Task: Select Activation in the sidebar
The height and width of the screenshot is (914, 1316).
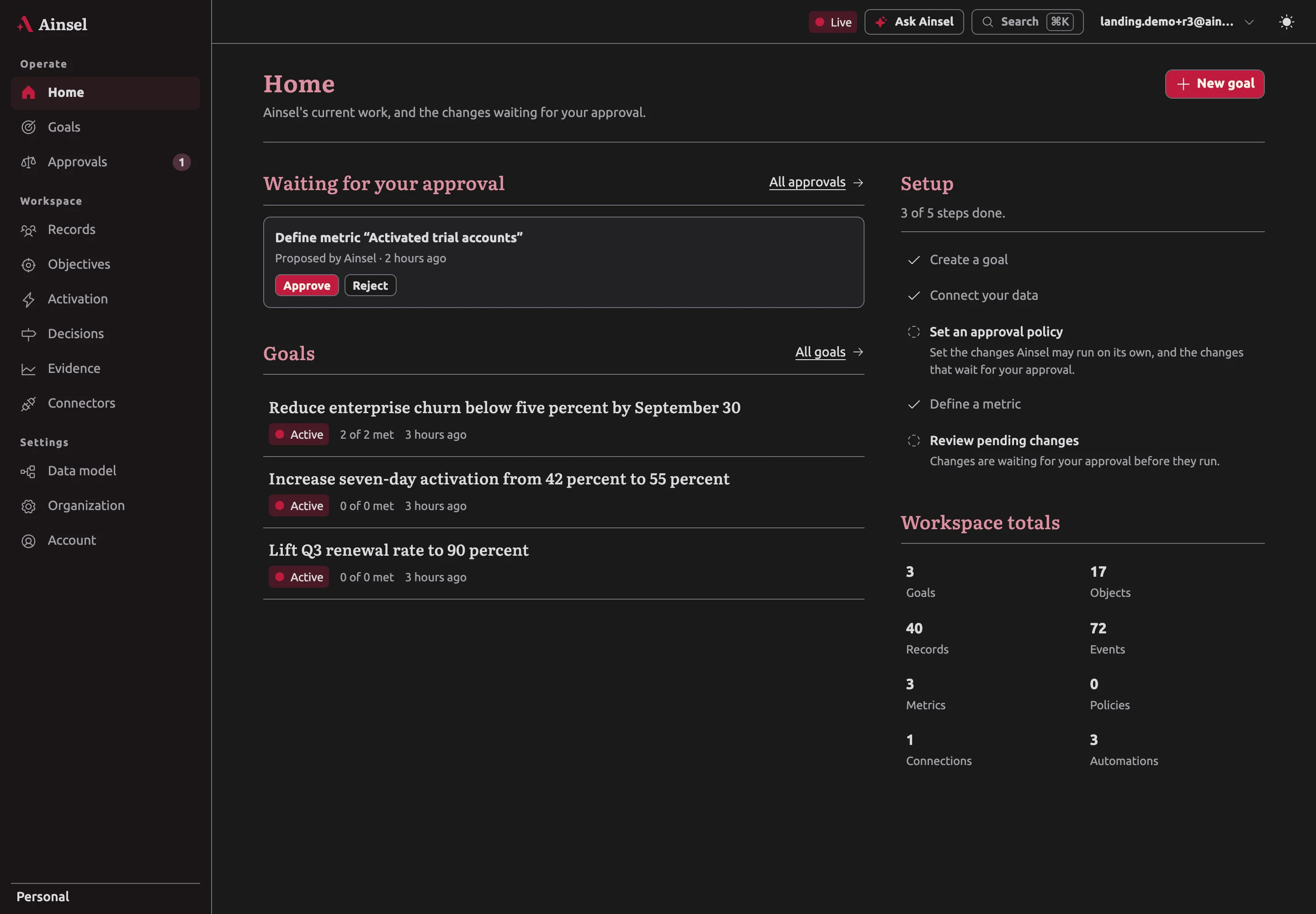Action: (106, 299)
